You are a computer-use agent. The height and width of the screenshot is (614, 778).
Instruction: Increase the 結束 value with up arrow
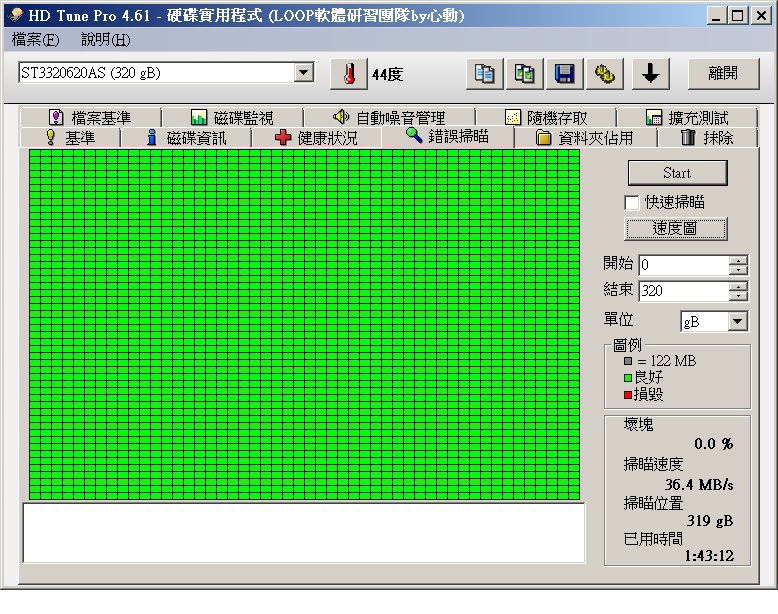(x=738, y=286)
